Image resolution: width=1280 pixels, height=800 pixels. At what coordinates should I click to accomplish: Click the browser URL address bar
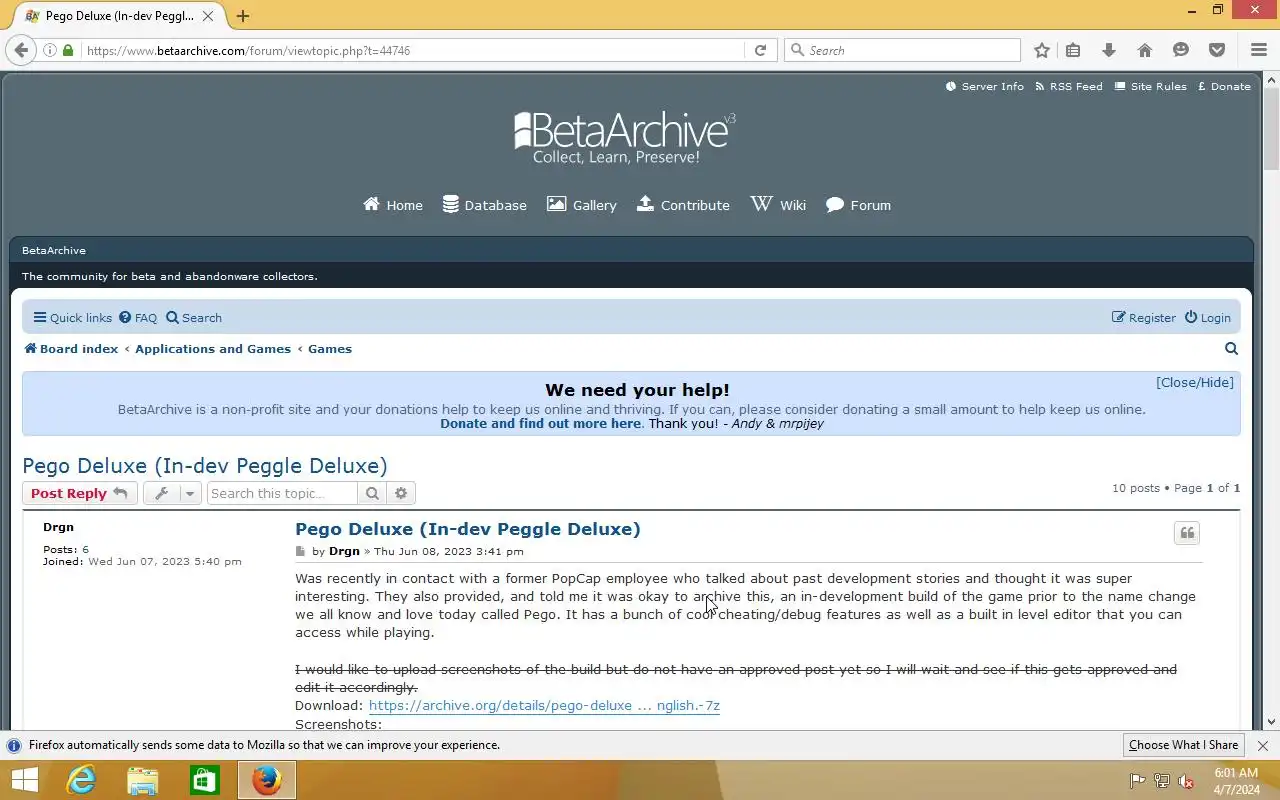[414, 50]
